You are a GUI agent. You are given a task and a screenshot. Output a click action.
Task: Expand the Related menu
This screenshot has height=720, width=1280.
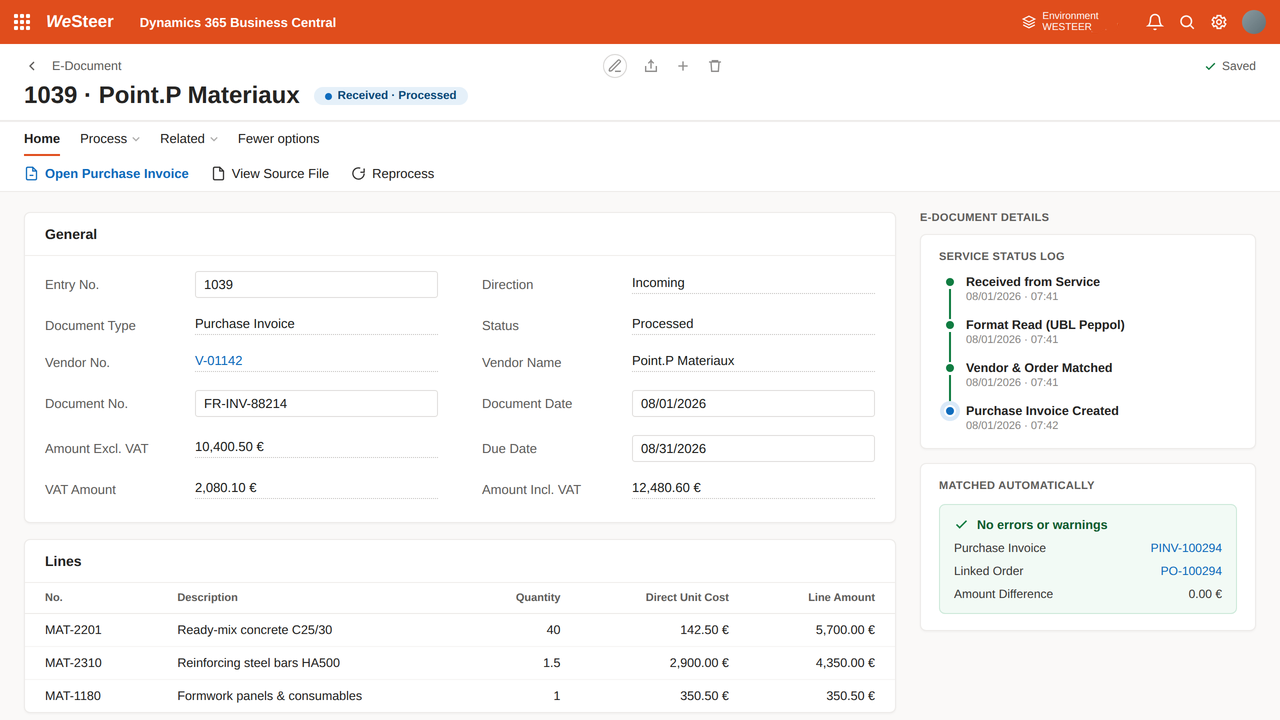tap(189, 139)
